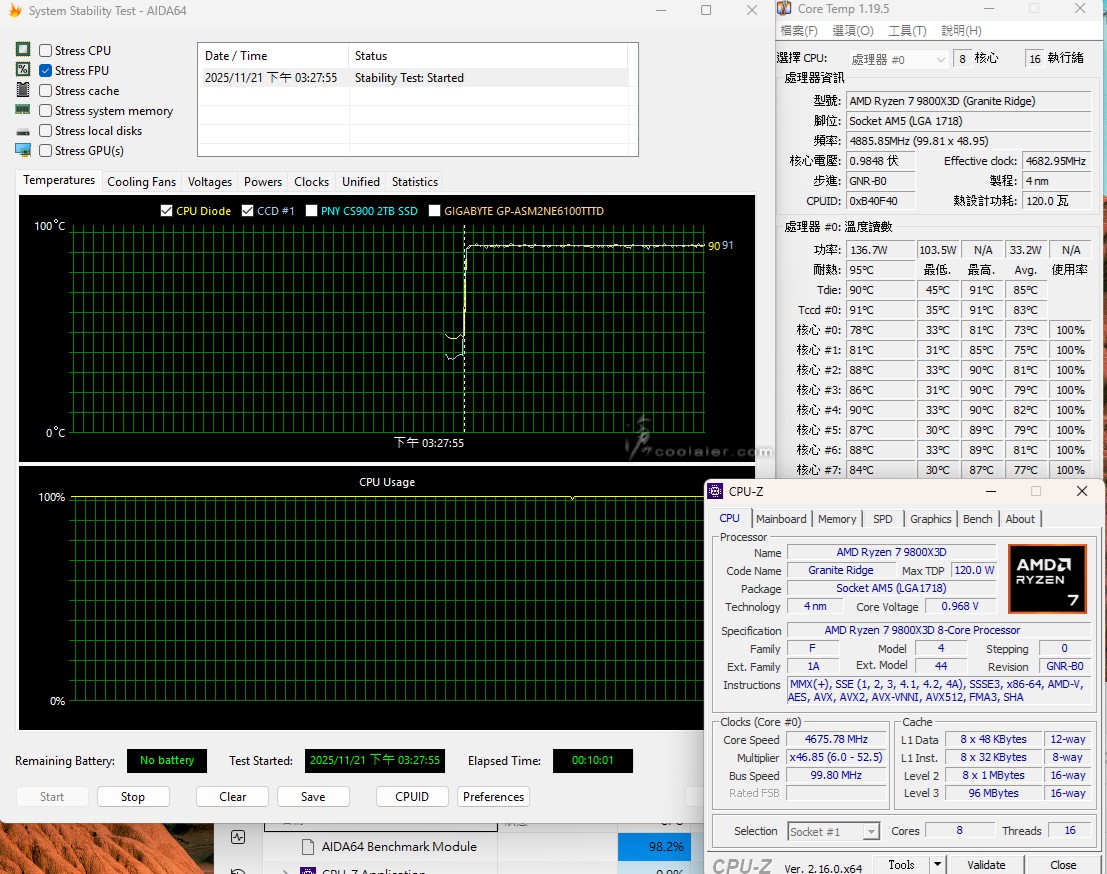Open the Mainboard tab in CPU-Z

pos(781,519)
